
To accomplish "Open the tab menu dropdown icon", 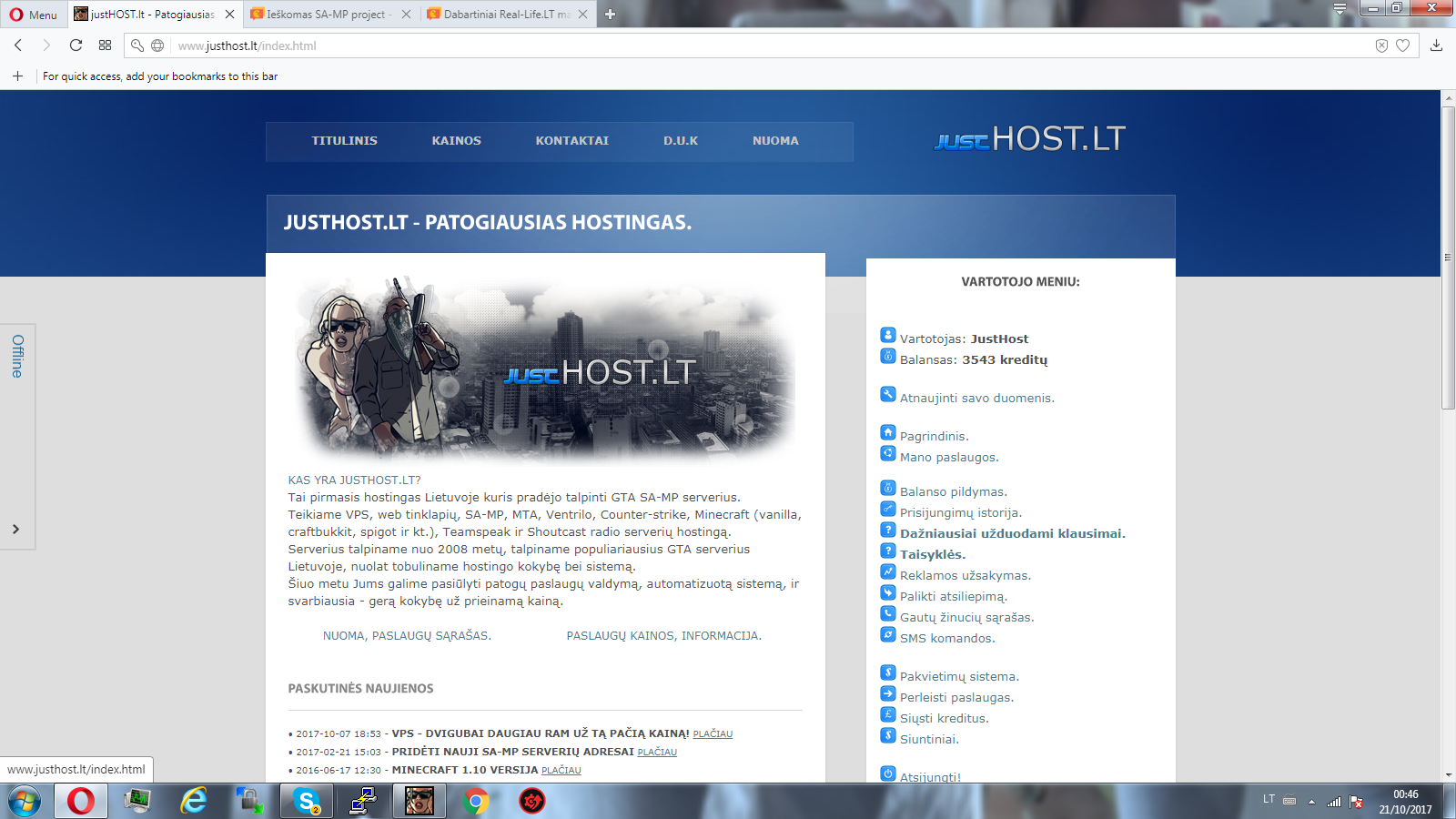I will 1340,9.
